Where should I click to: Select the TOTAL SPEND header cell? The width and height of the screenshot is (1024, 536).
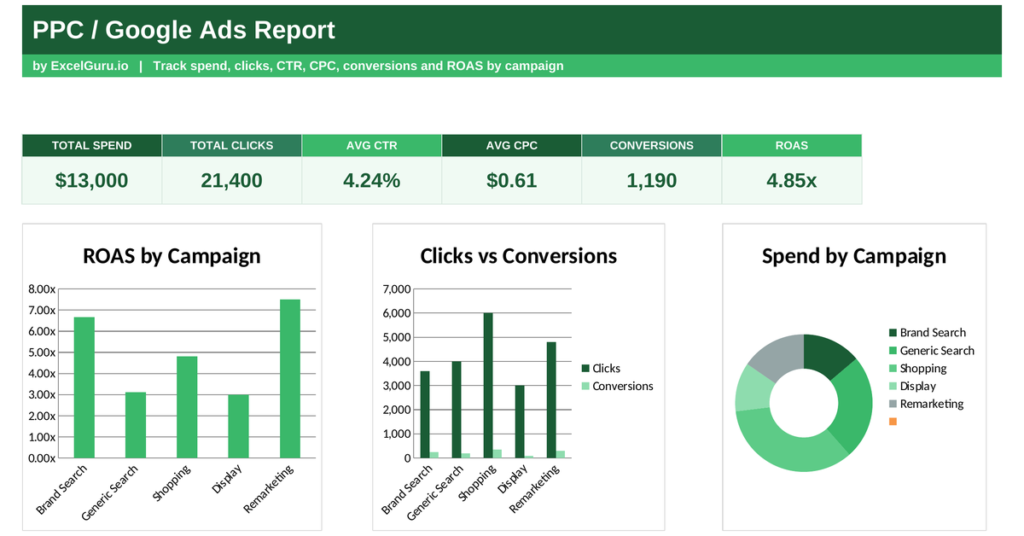click(x=92, y=146)
